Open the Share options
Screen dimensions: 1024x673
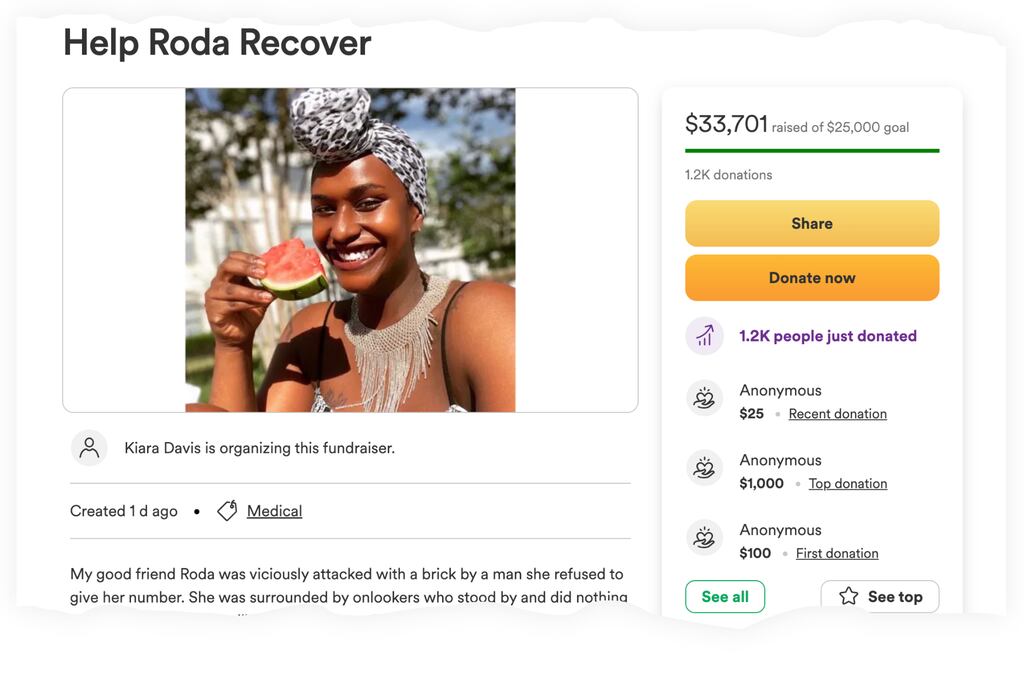811,223
